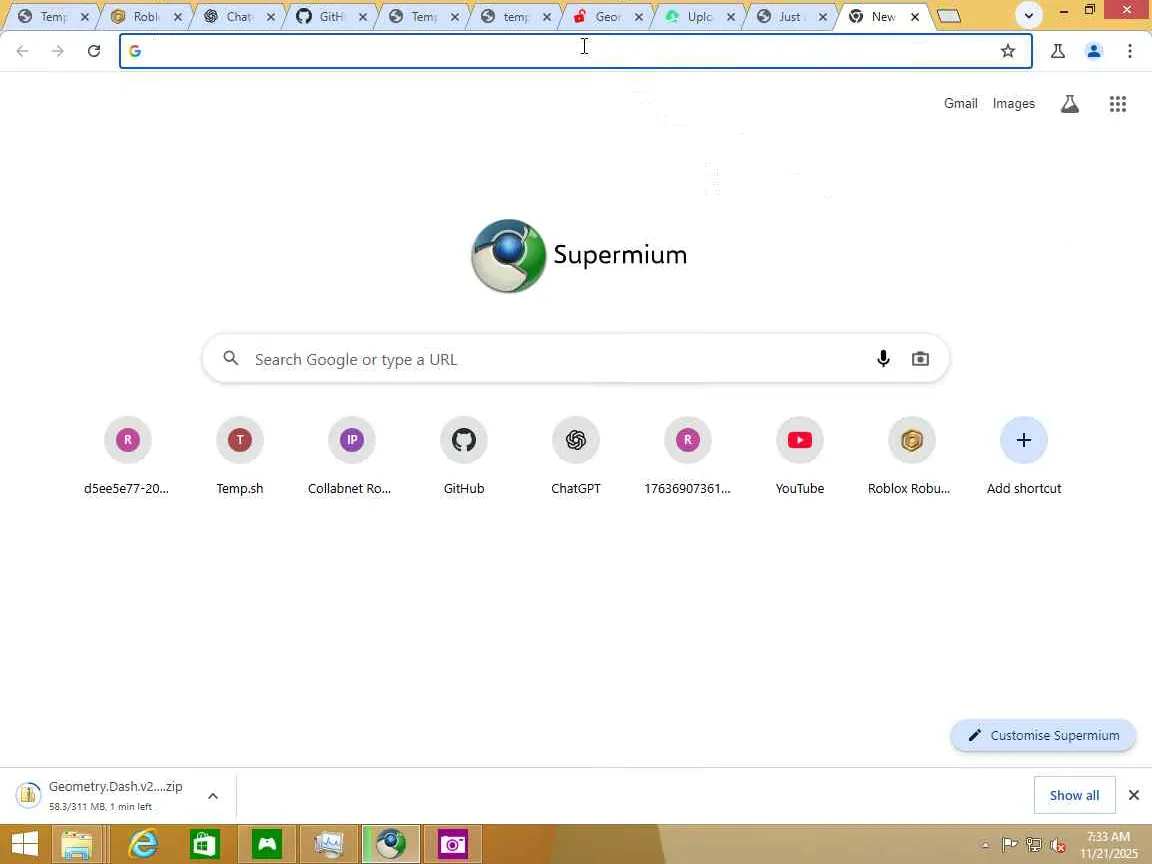Image resolution: width=1152 pixels, height=864 pixels.
Task: Open the profile avatar icon in the toolbar
Action: (1093, 51)
